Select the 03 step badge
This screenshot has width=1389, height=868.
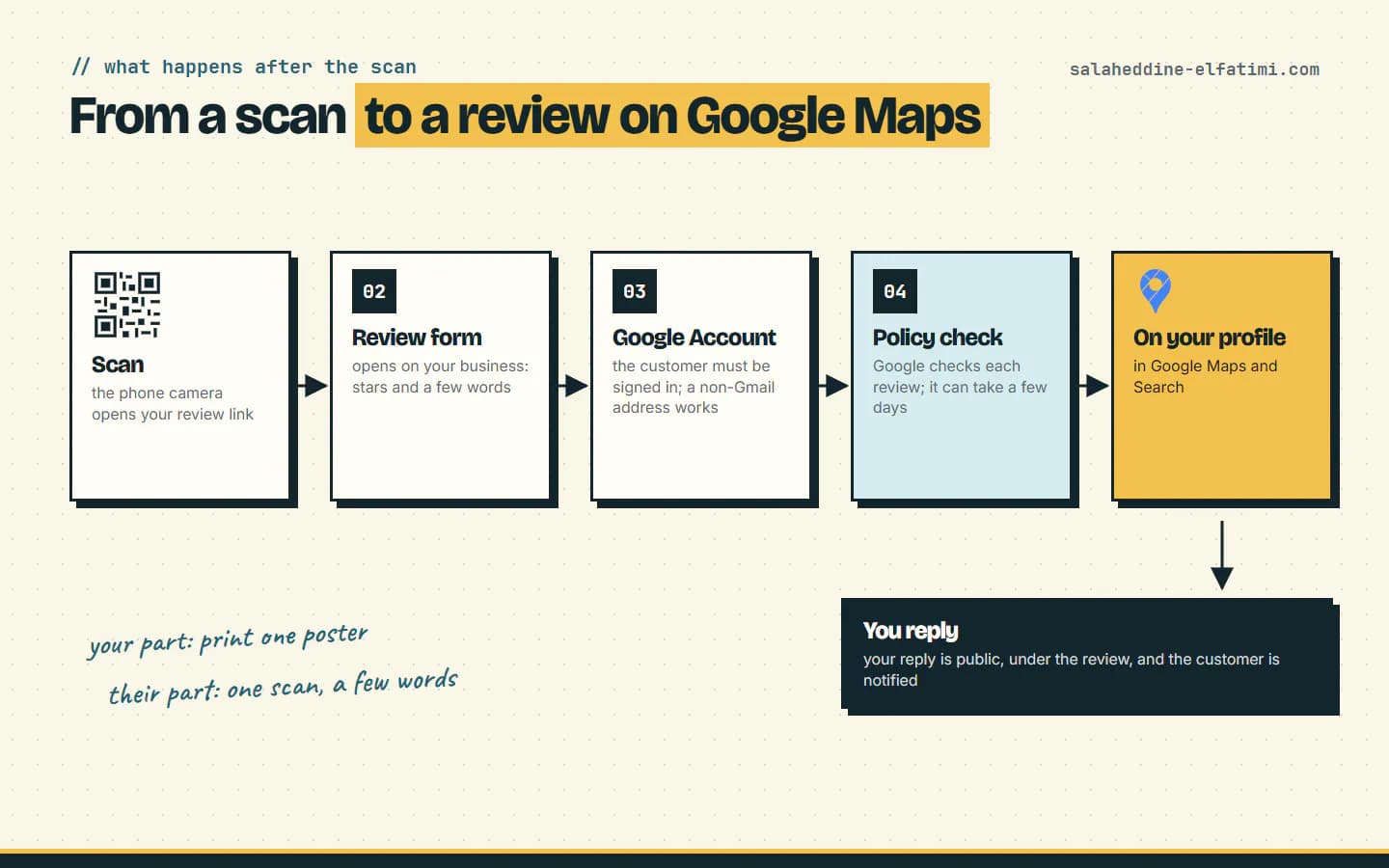point(635,291)
